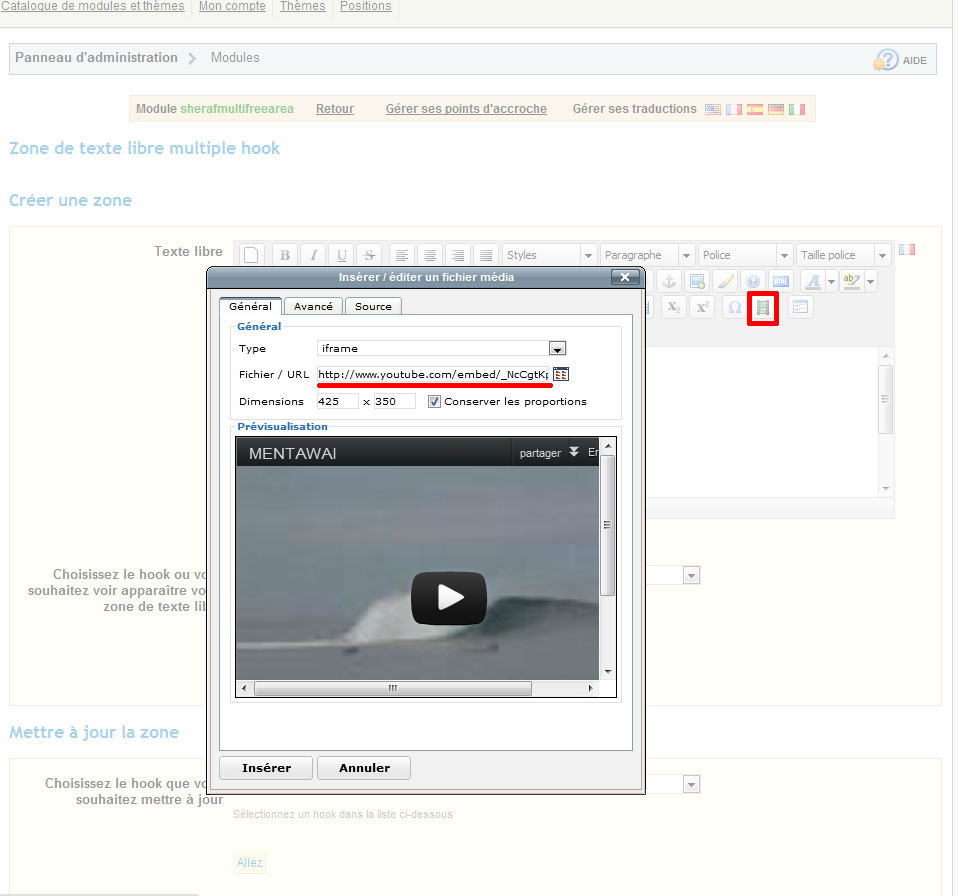This screenshot has height=896, width=958.
Task: Open the Type dropdown showing iframe
Action: coord(557,349)
